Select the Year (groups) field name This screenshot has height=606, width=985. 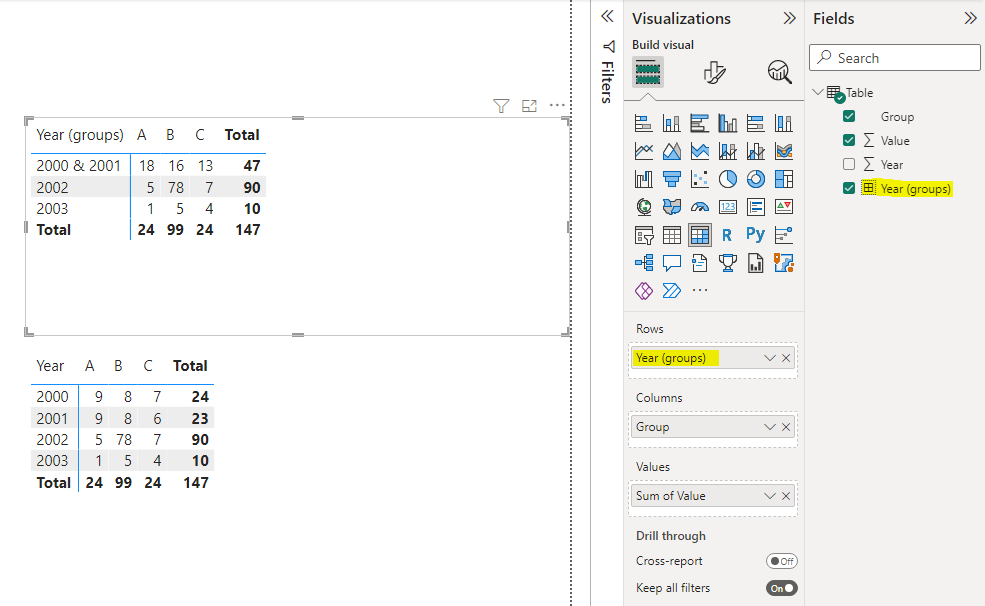915,188
